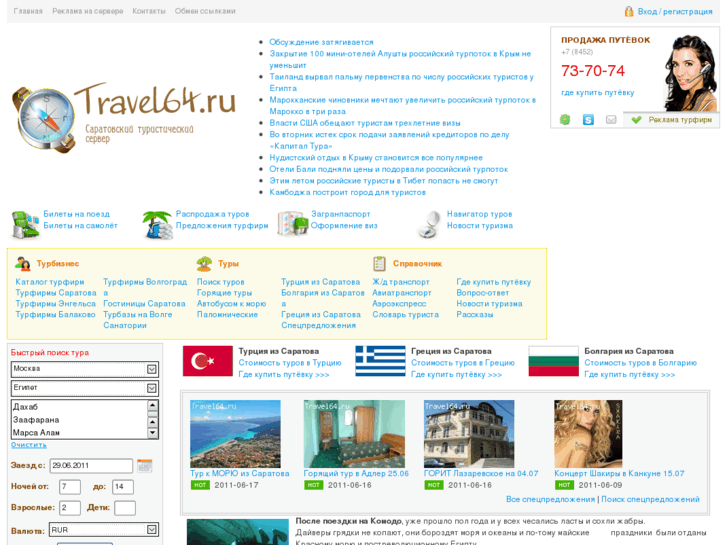Click the email envelope icon
The height and width of the screenshot is (545, 727).
[611, 120]
